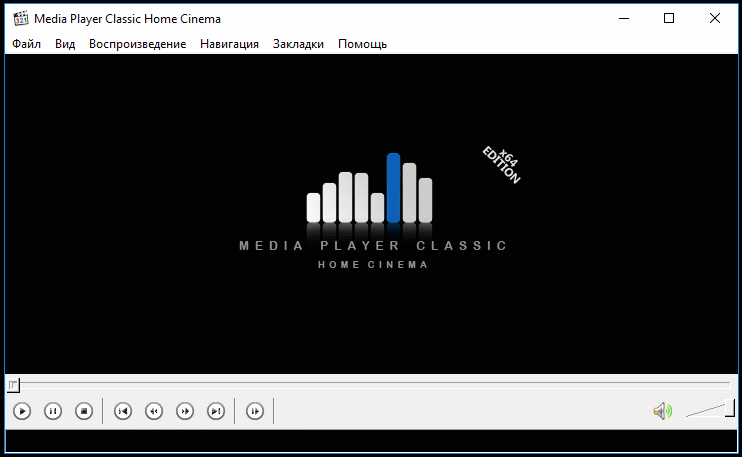Screen dimensions: 742x457
Task: Minimize the Media Player Classic window
Action: (x=624, y=18)
